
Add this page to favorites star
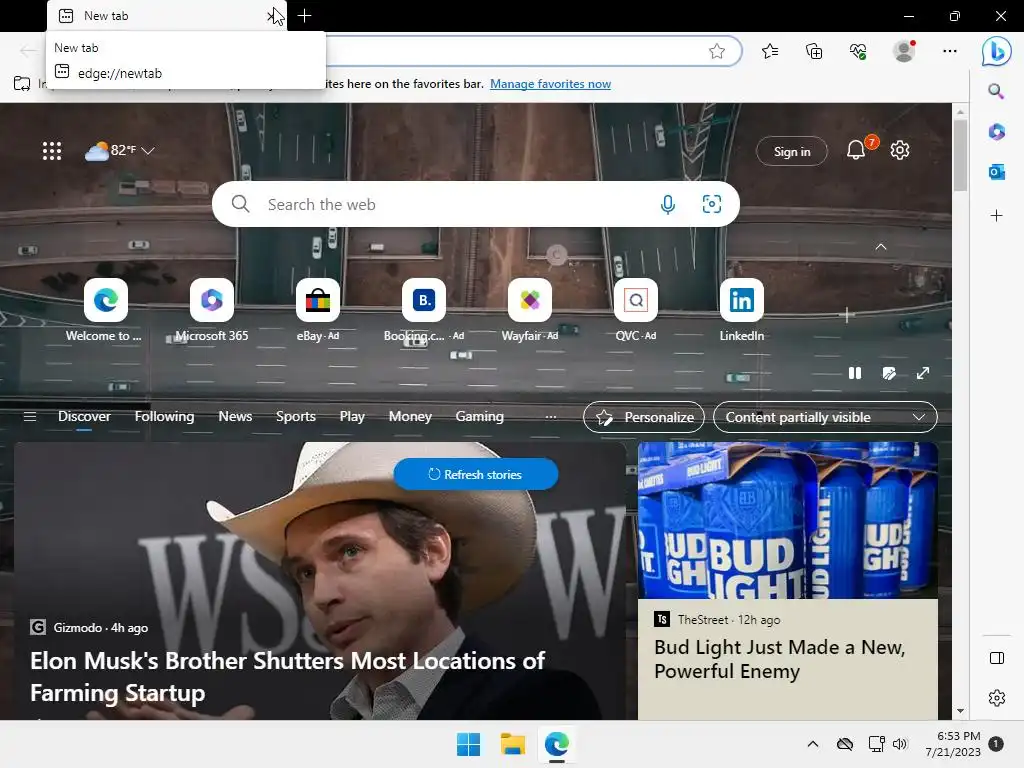click(x=717, y=51)
